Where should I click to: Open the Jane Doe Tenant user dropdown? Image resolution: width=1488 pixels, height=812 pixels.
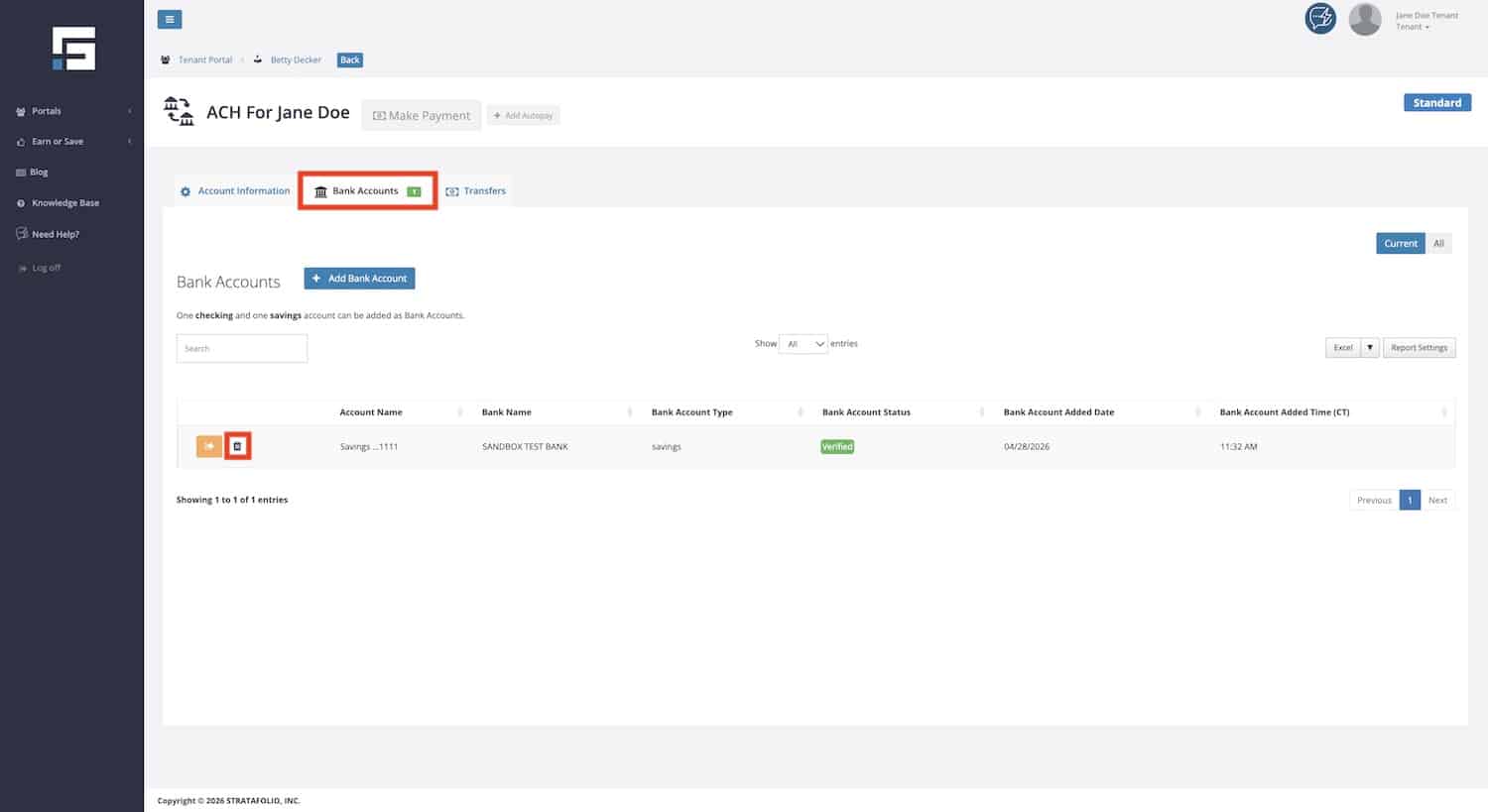point(1426,21)
